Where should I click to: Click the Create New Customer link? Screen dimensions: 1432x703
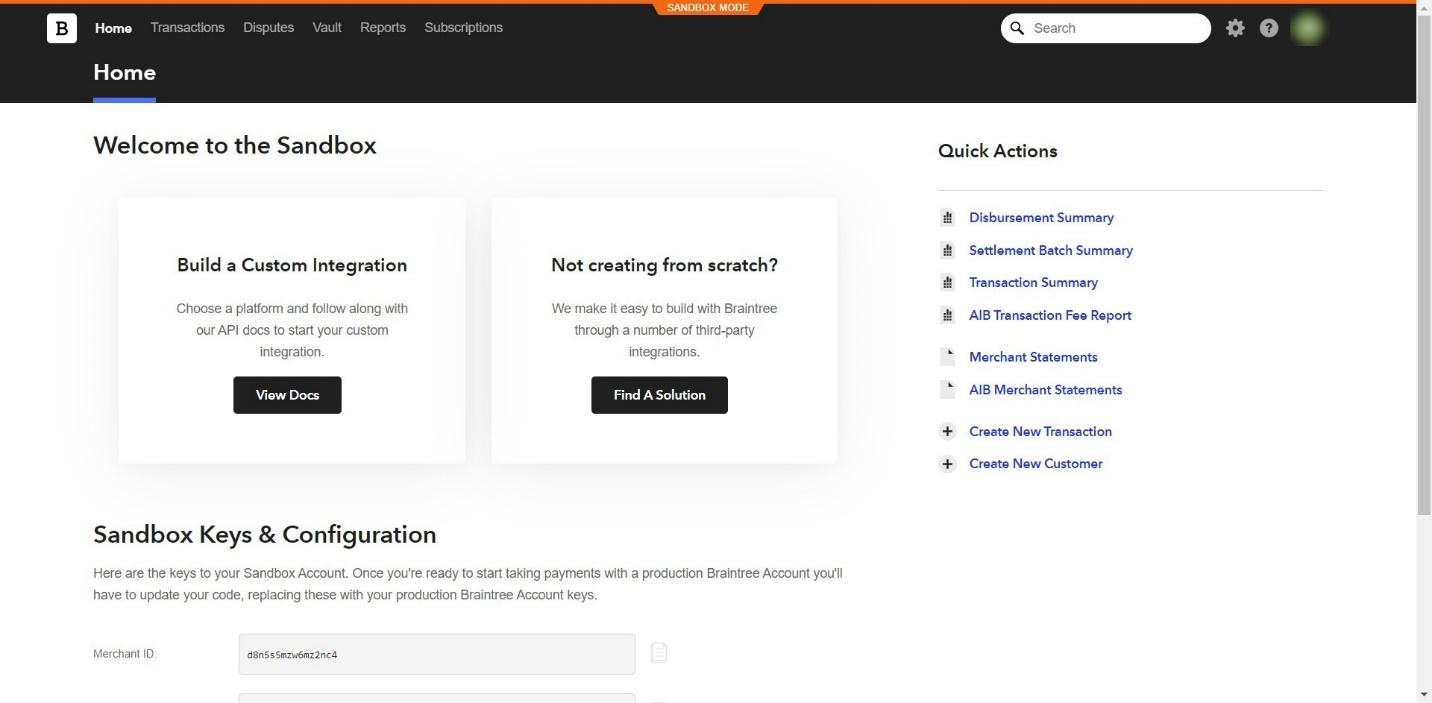click(x=1035, y=463)
